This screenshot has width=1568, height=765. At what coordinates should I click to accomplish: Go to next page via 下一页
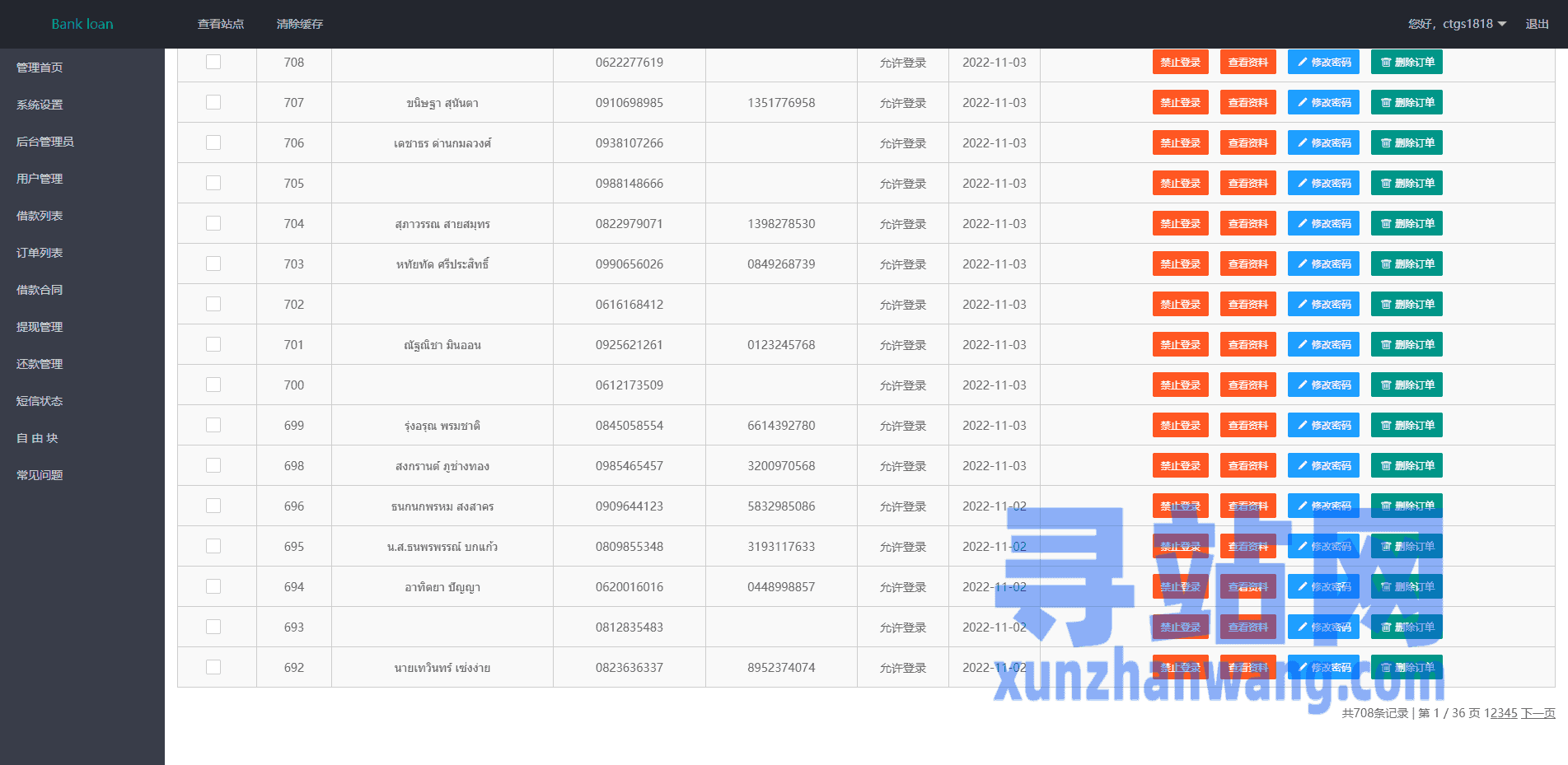pos(1538,713)
